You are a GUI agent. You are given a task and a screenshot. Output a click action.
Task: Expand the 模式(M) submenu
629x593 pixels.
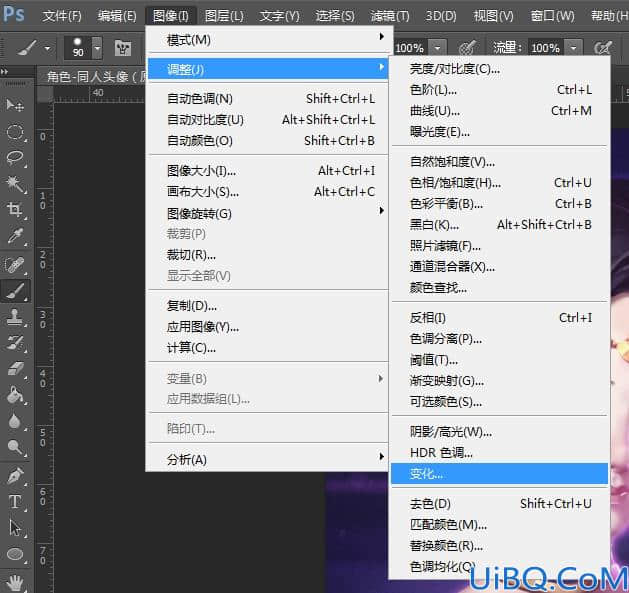pyautogui.click(x=268, y=40)
